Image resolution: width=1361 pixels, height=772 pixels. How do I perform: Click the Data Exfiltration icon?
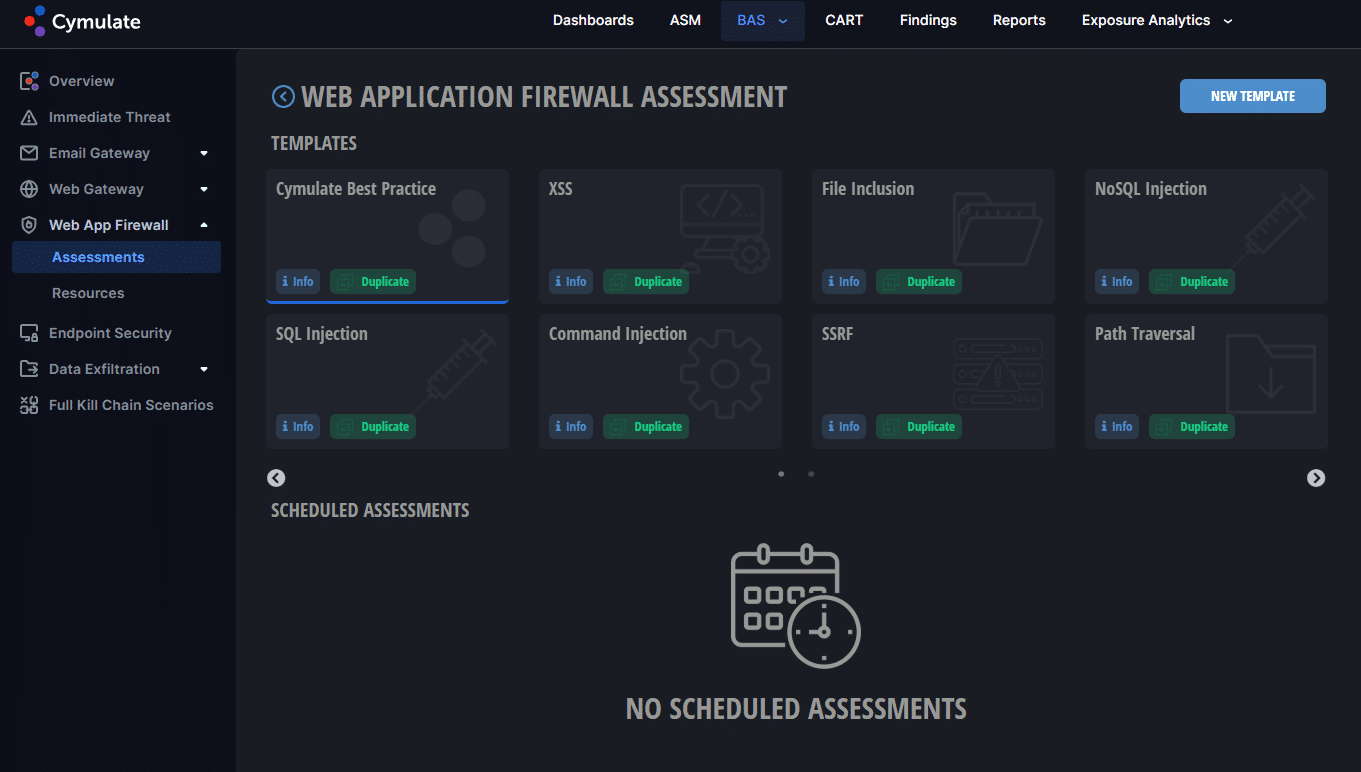pos(29,369)
